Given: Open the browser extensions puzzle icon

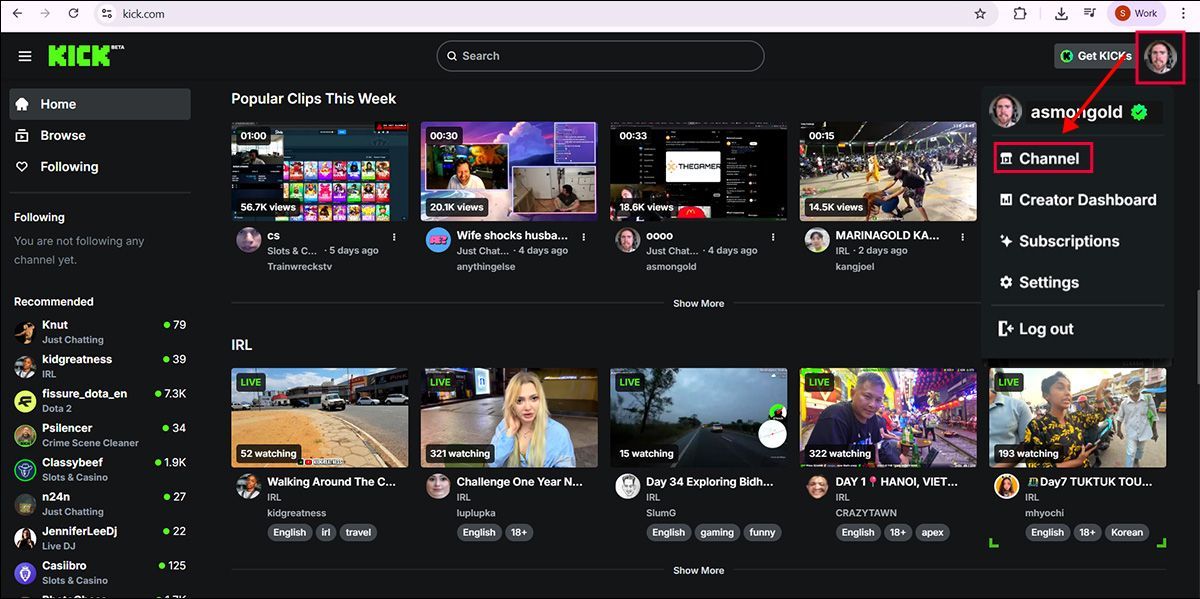Looking at the screenshot, I should tap(1020, 14).
